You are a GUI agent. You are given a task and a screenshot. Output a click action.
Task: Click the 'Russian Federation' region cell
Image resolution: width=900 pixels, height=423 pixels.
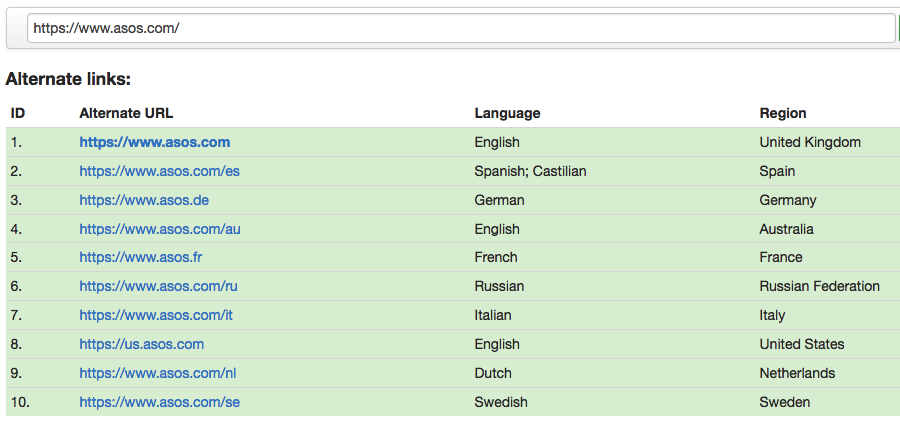pyautogui.click(x=820, y=286)
